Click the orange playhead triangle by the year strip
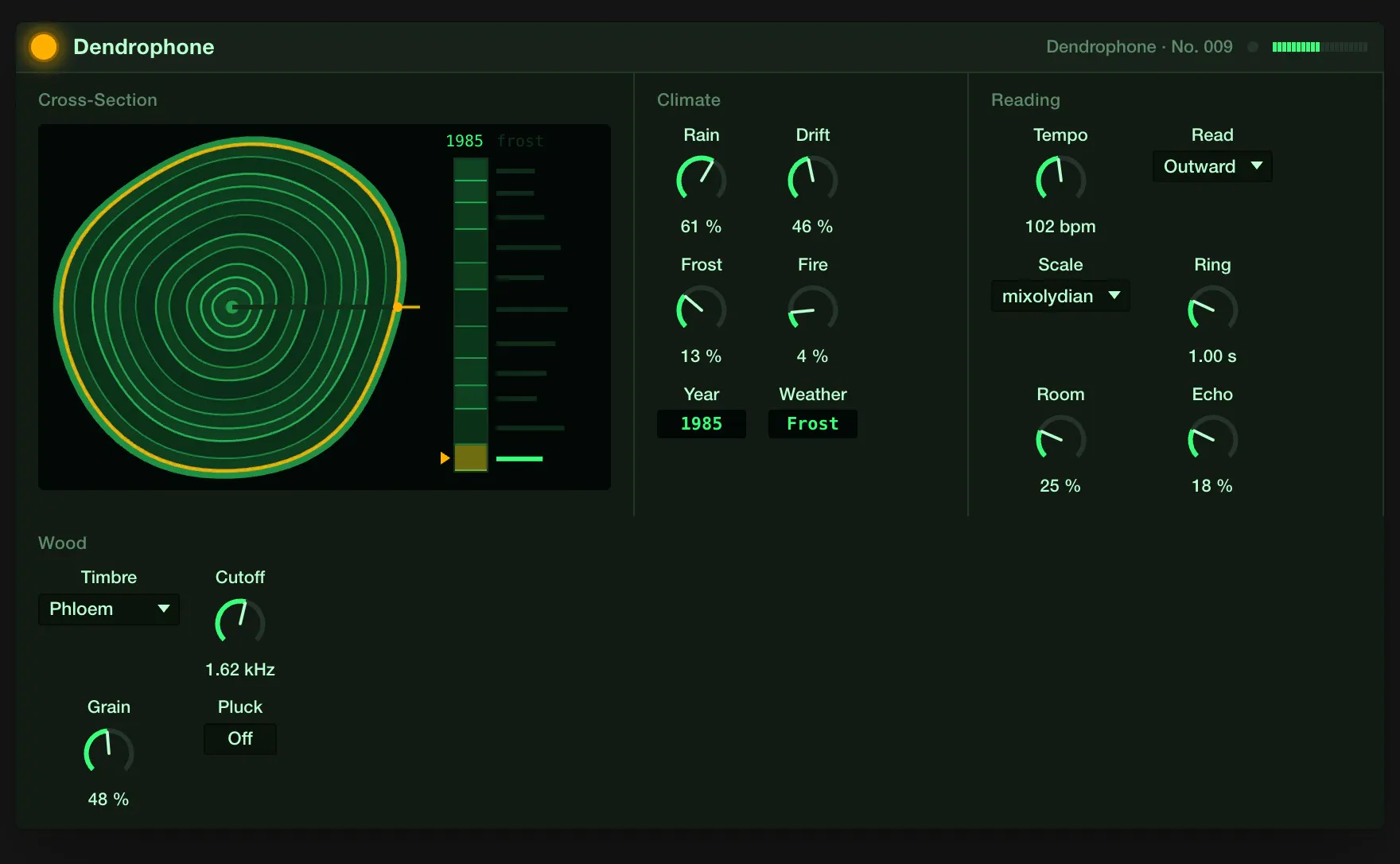This screenshot has height=864, width=1400. tap(445, 458)
